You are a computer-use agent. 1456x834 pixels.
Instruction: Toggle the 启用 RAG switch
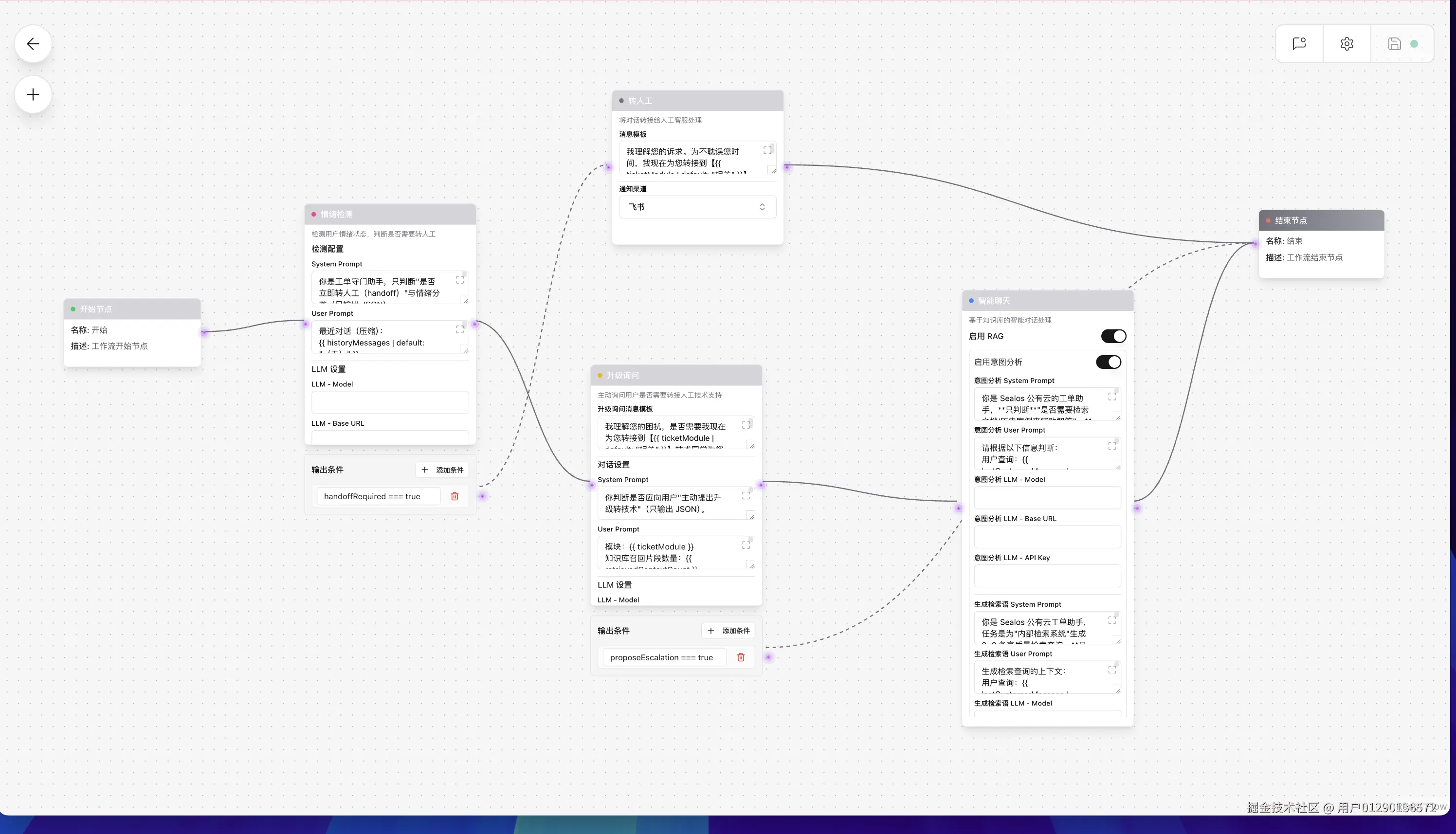[1113, 336]
